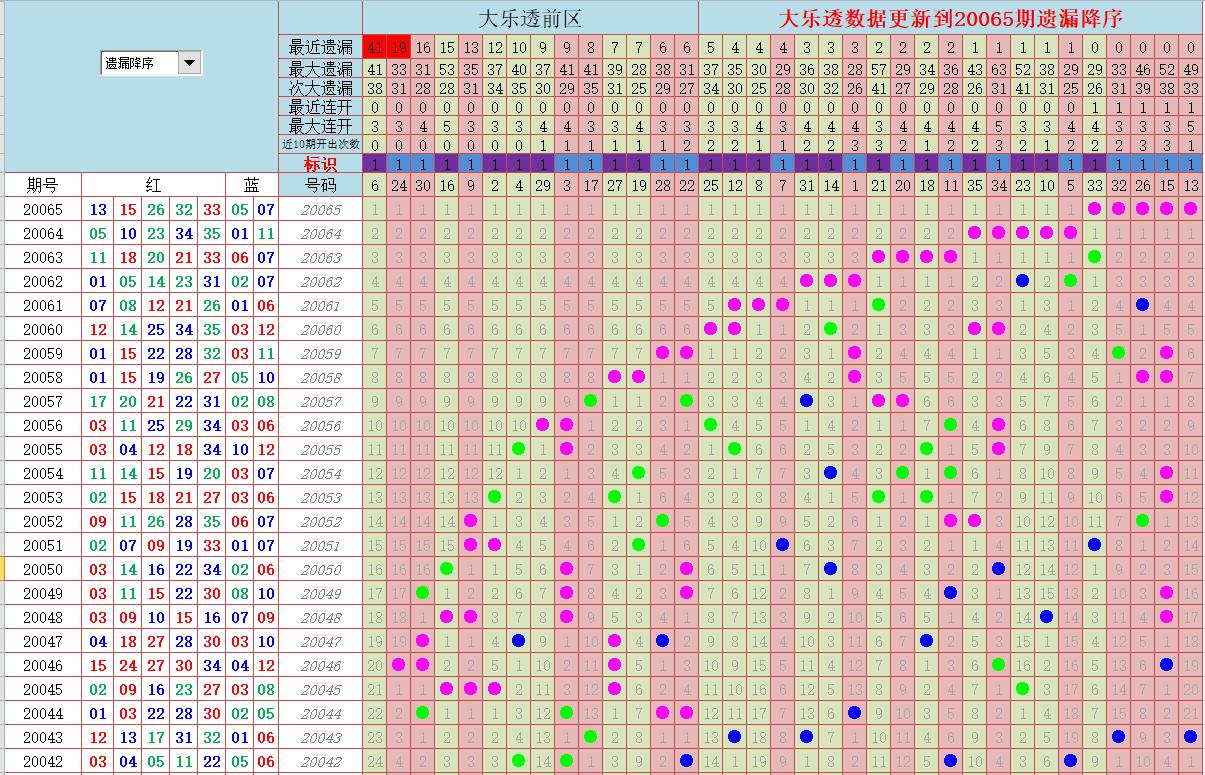Select red-highlighted 41 in 最近遗漏 row
1205x775 pixels.
coord(375,47)
